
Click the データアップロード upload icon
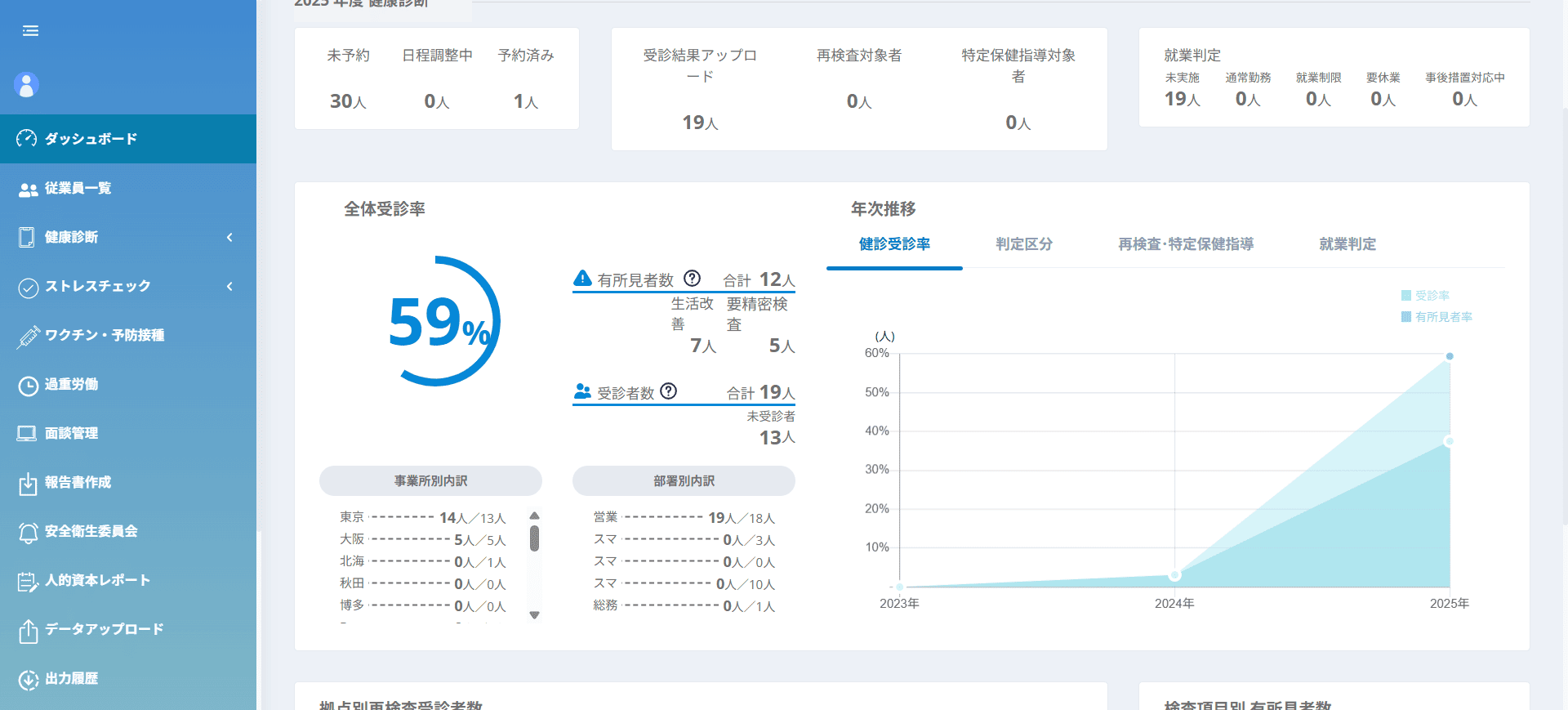28,630
